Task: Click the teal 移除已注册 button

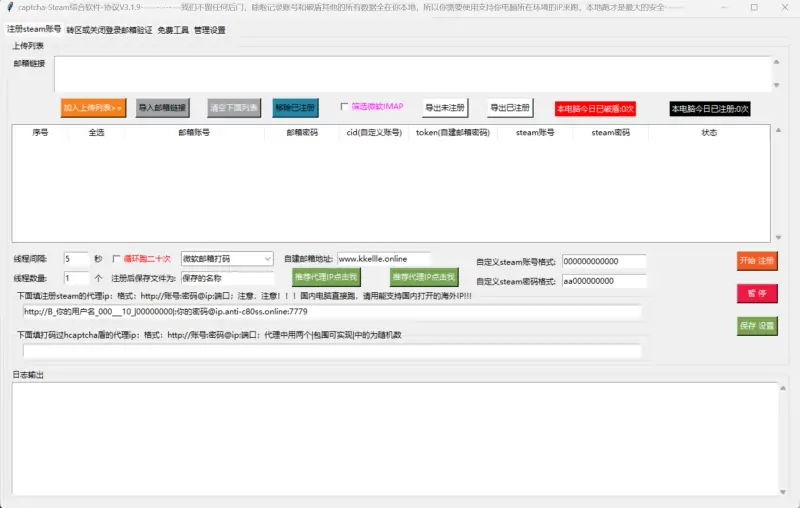Action: point(295,107)
